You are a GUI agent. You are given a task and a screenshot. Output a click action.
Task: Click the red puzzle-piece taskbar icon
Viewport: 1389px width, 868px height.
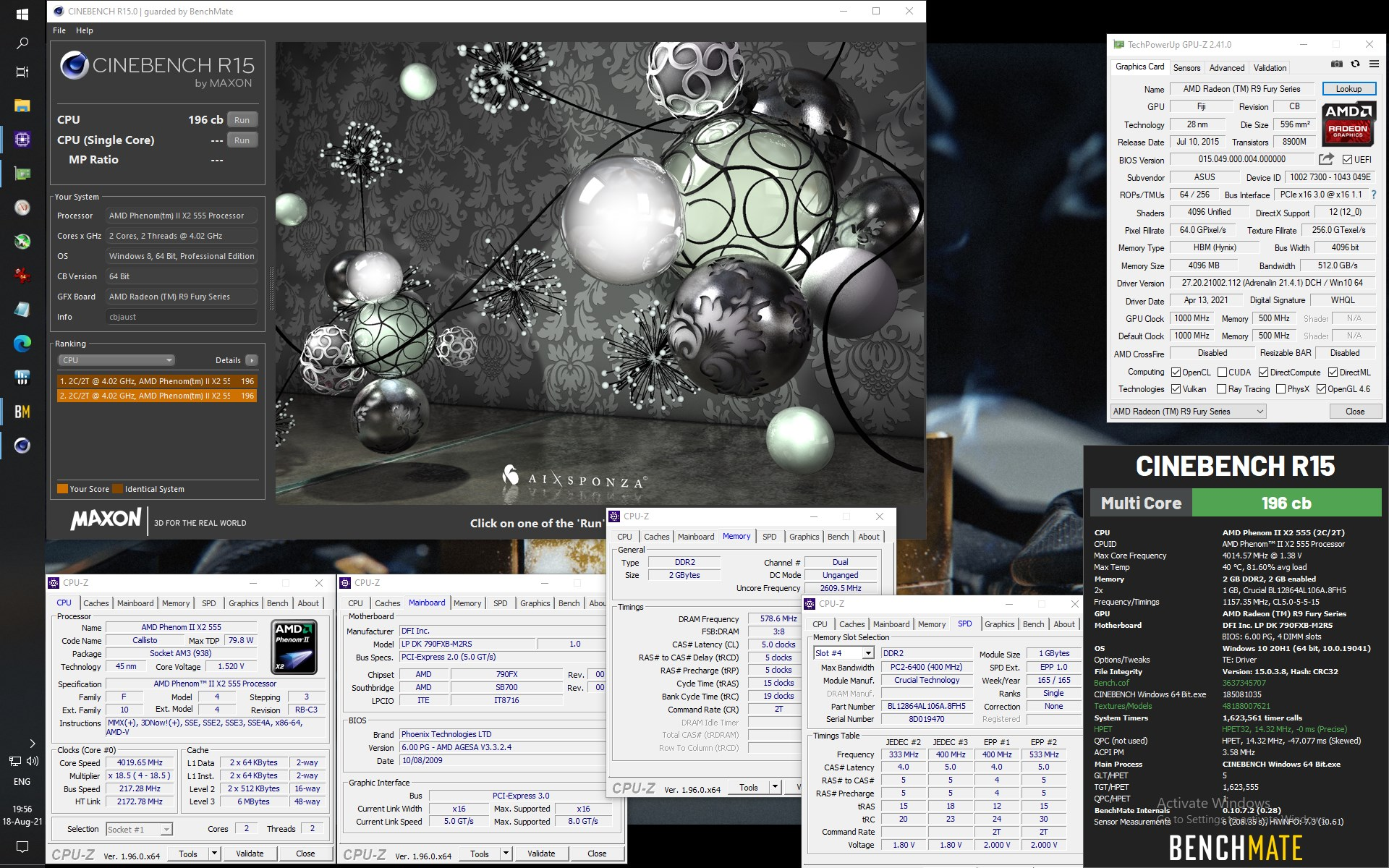[22, 276]
